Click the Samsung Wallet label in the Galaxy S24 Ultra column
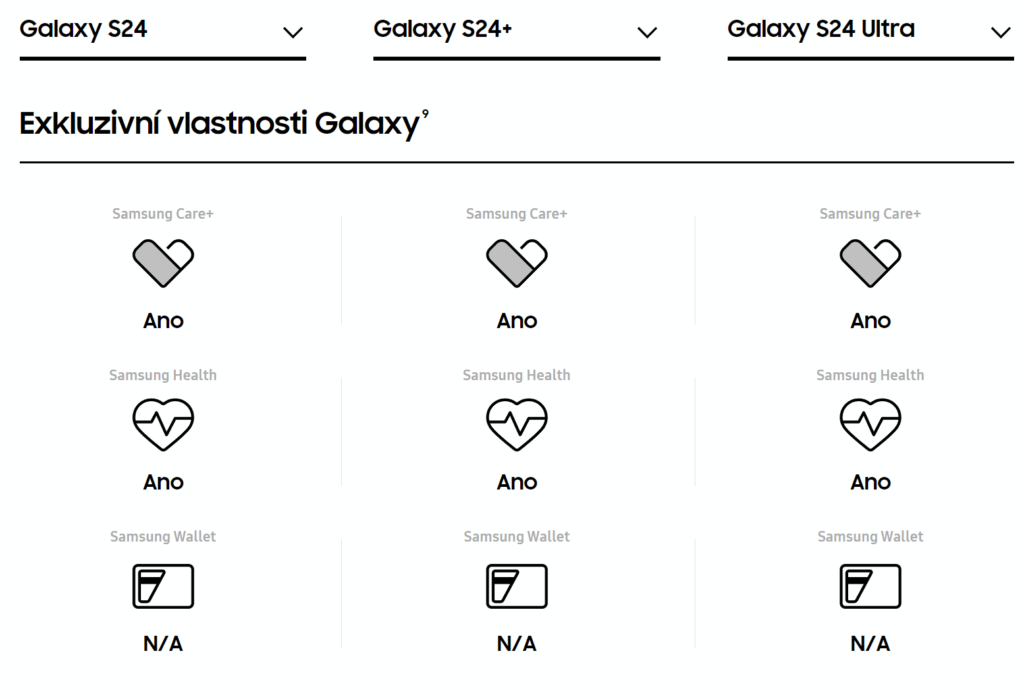This screenshot has height=699, width=1024. pyautogui.click(x=871, y=536)
